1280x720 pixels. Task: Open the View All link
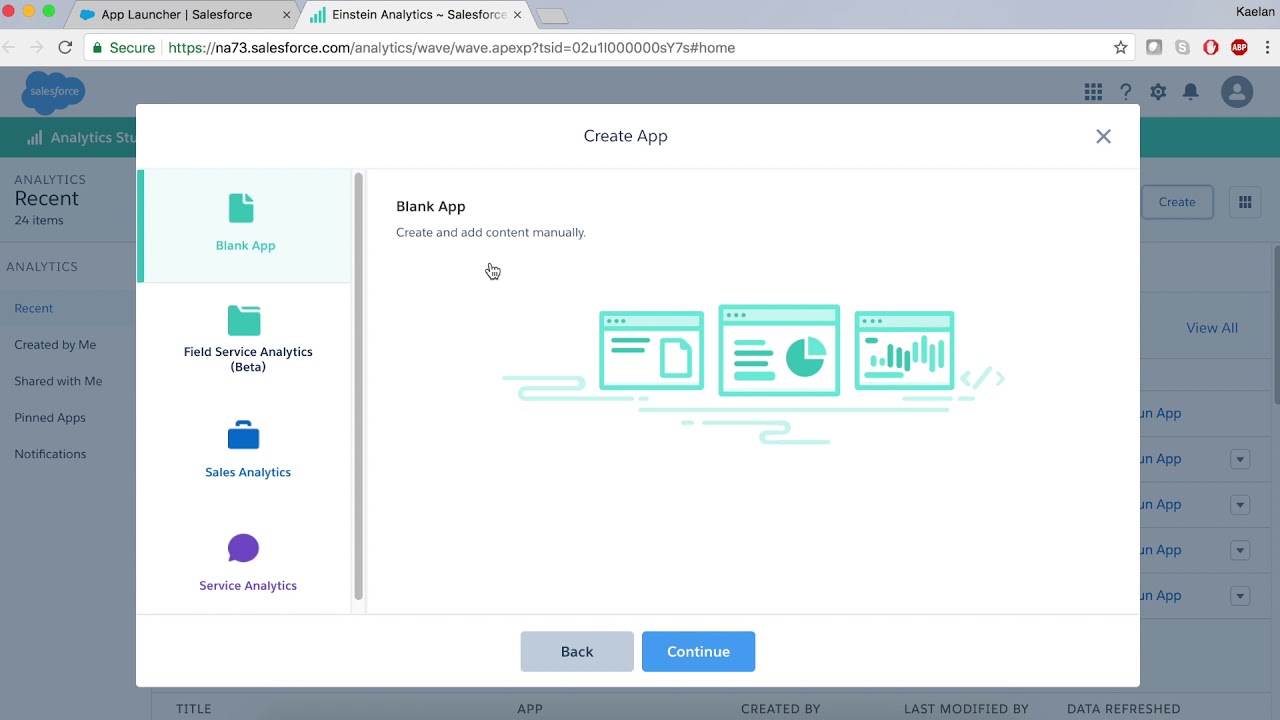[x=1212, y=328]
